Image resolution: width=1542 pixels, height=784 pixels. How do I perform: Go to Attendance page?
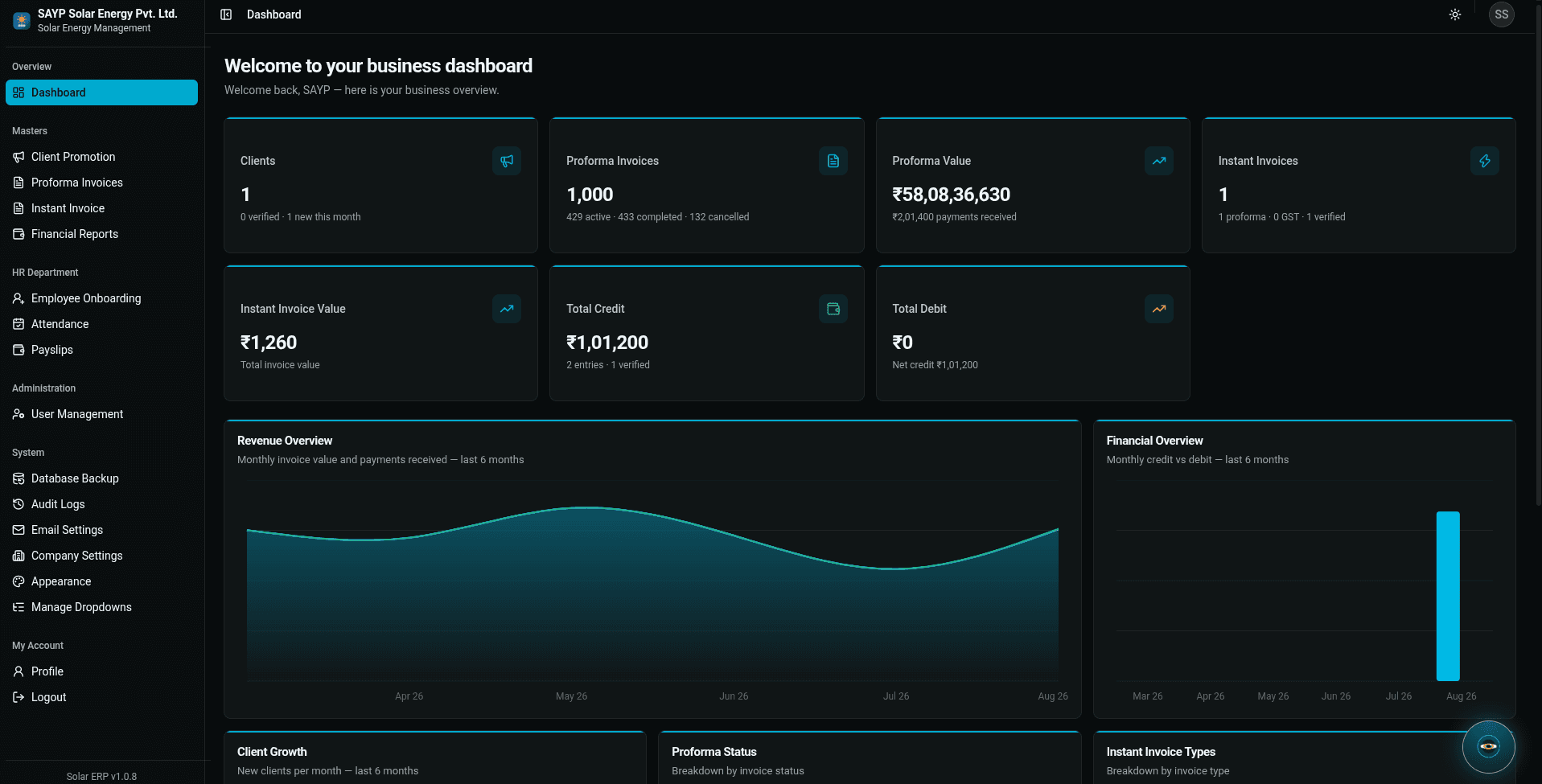101,324
